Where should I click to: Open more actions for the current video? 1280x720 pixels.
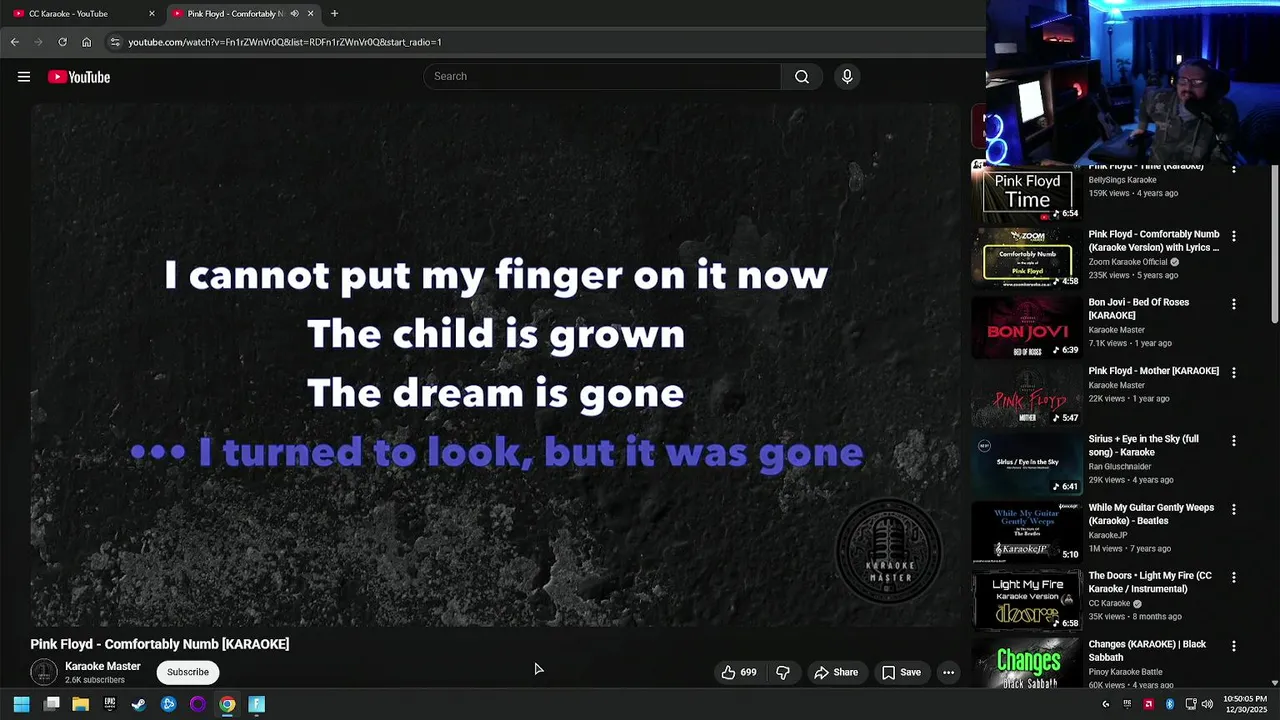click(x=948, y=672)
